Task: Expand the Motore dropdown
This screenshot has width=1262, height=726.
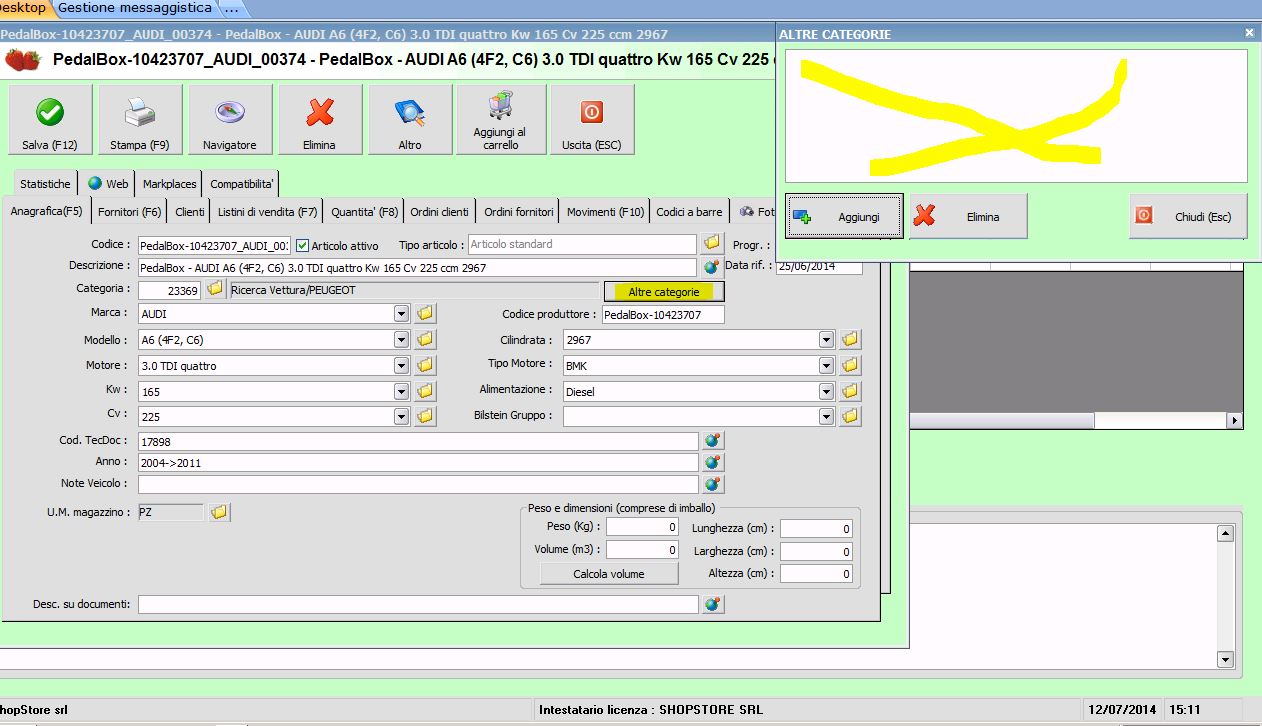Action: (401, 365)
